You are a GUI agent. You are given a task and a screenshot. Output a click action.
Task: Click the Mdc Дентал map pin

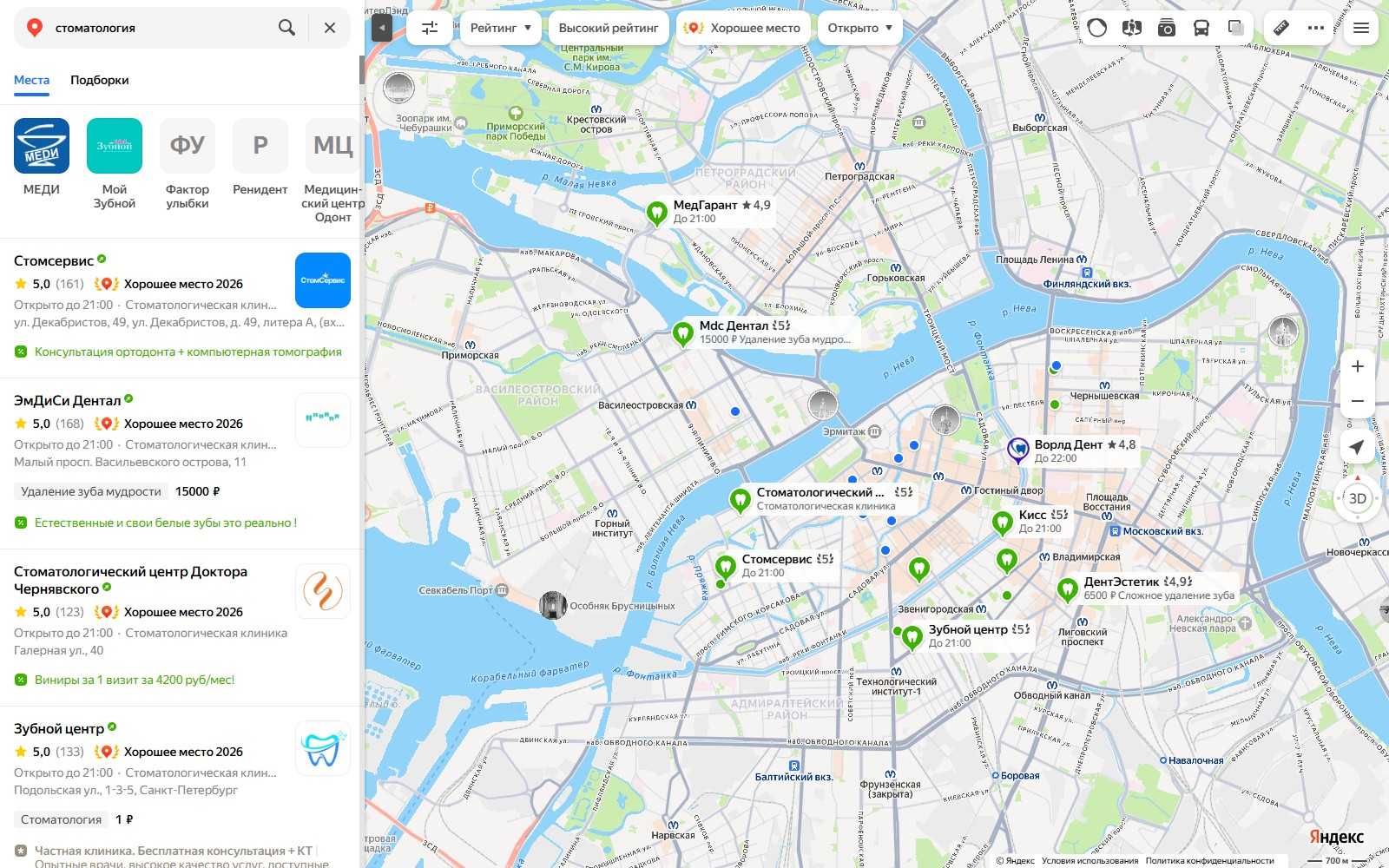pyautogui.click(x=683, y=332)
